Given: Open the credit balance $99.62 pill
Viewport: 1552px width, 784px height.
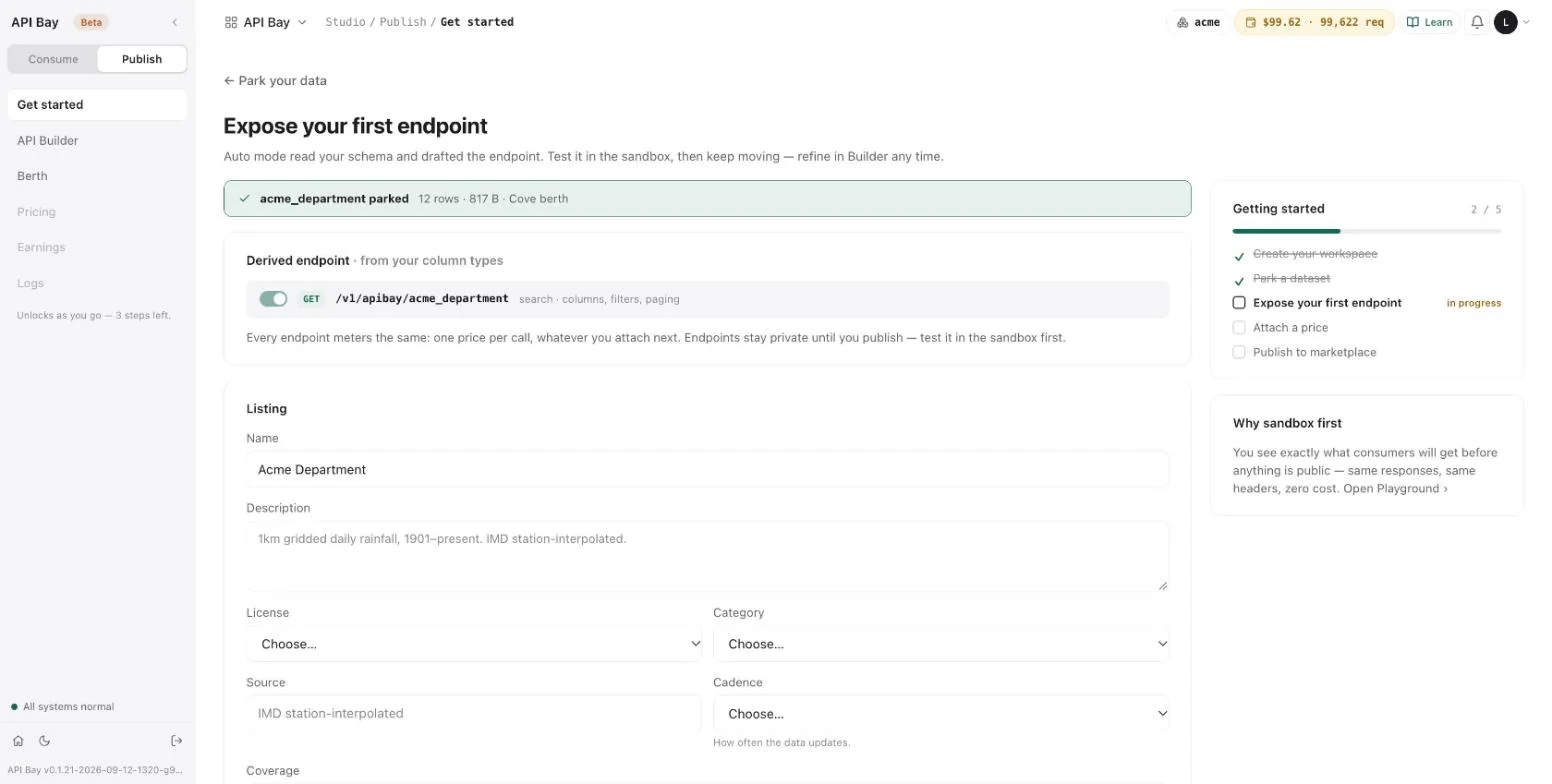Looking at the screenshot, I should pos(1314,22).
